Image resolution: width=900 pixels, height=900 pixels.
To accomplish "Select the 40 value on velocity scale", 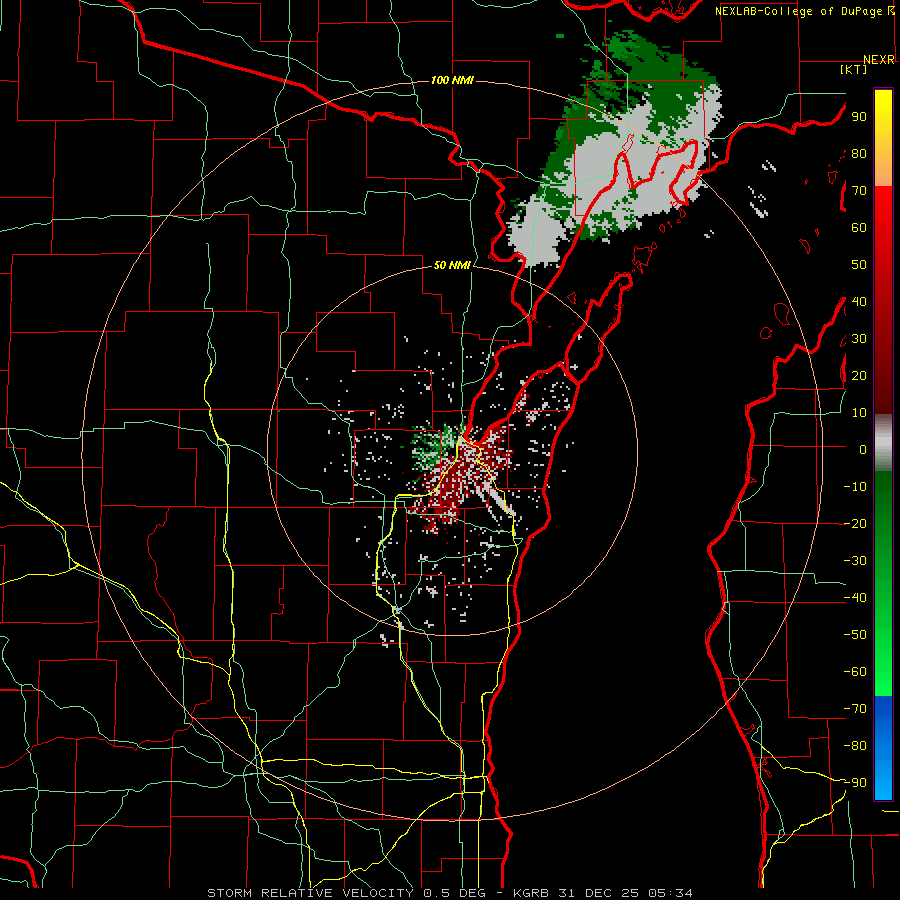I will click(x=859, y=302).
